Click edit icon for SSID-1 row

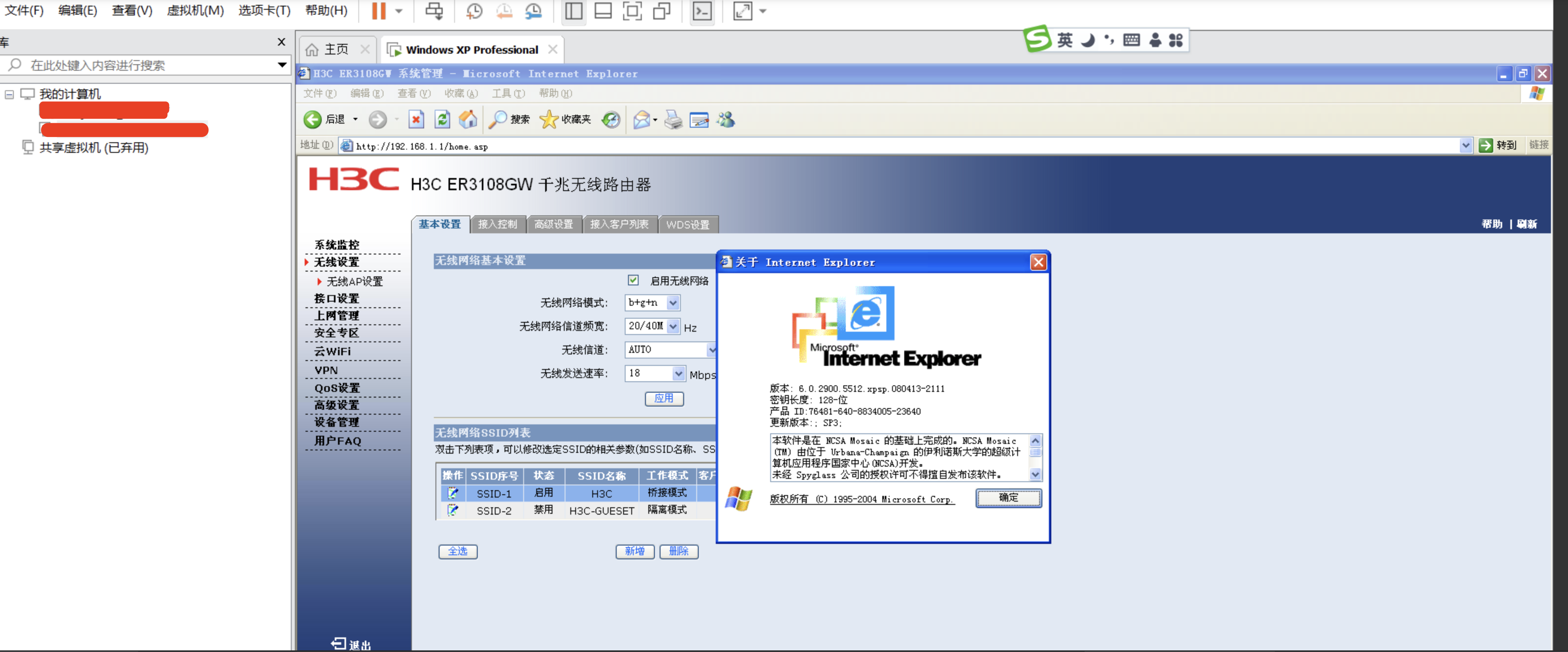(x=452, y=493)
